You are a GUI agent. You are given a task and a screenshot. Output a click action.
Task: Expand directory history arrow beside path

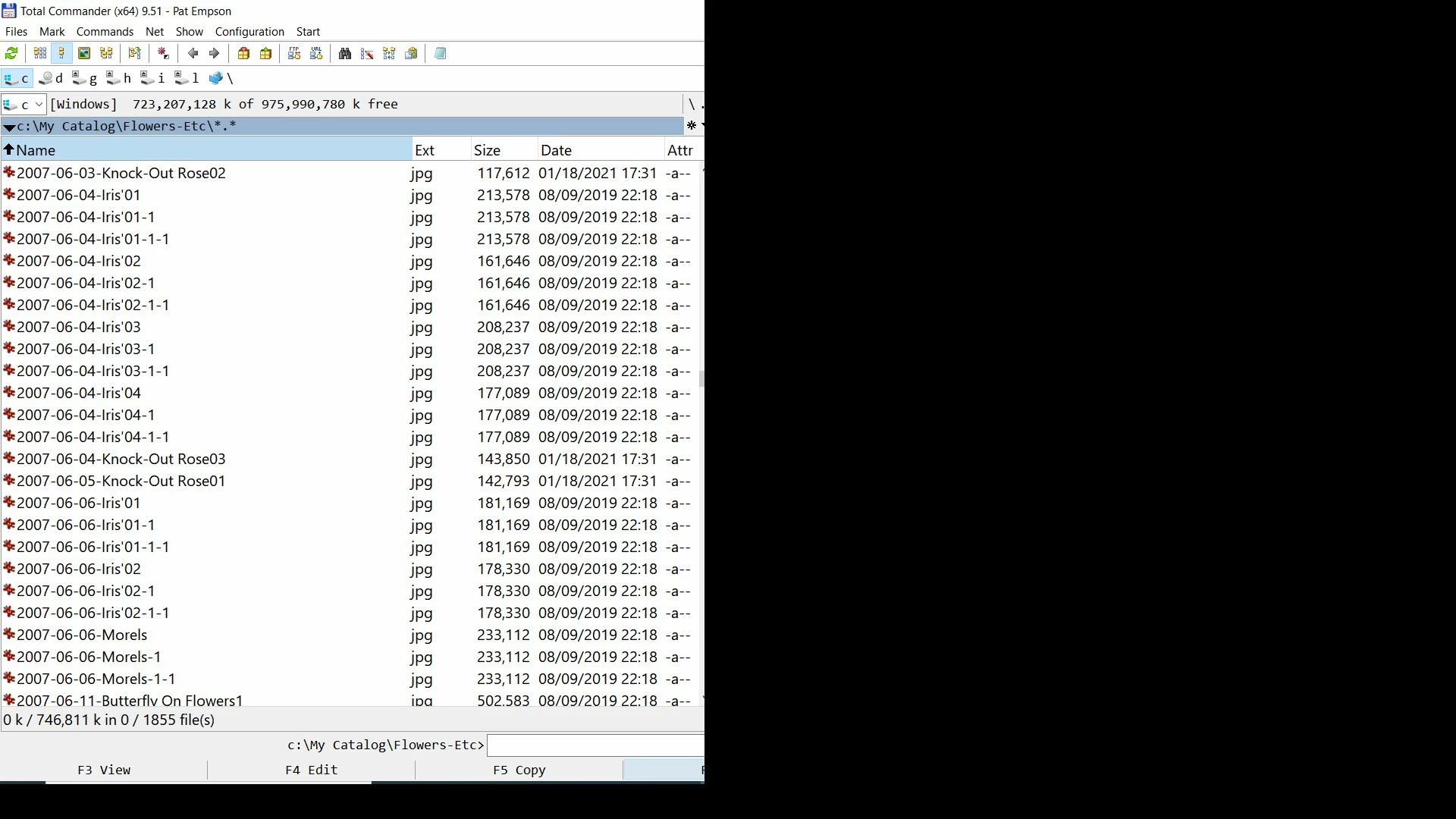pos(9,127)
